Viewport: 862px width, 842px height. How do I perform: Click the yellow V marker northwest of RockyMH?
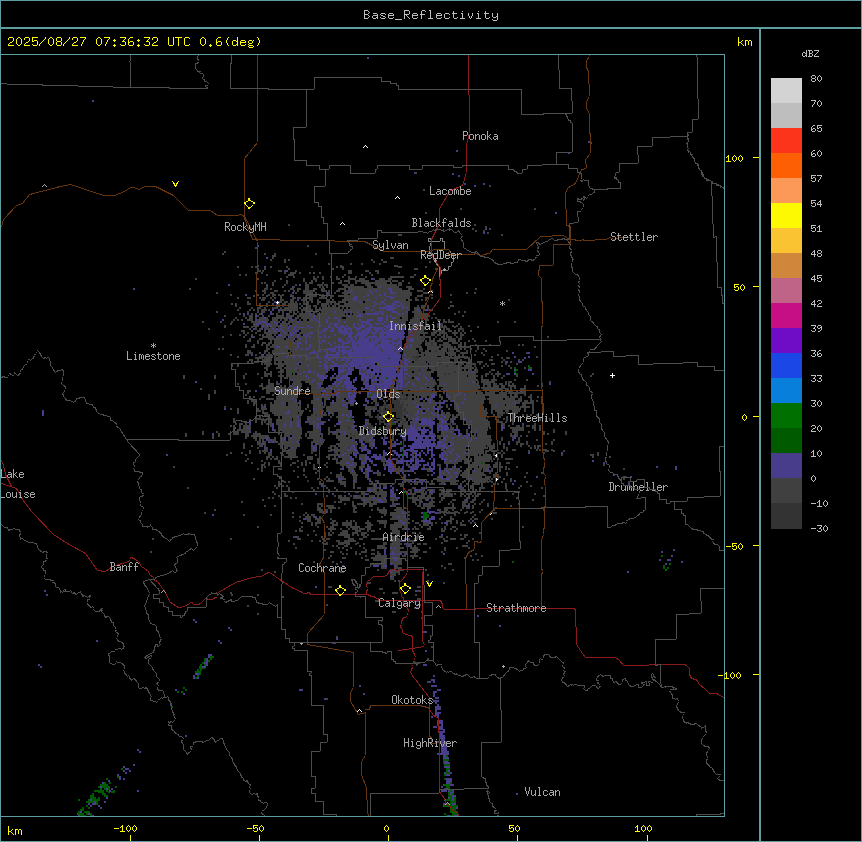click(175, 184)
